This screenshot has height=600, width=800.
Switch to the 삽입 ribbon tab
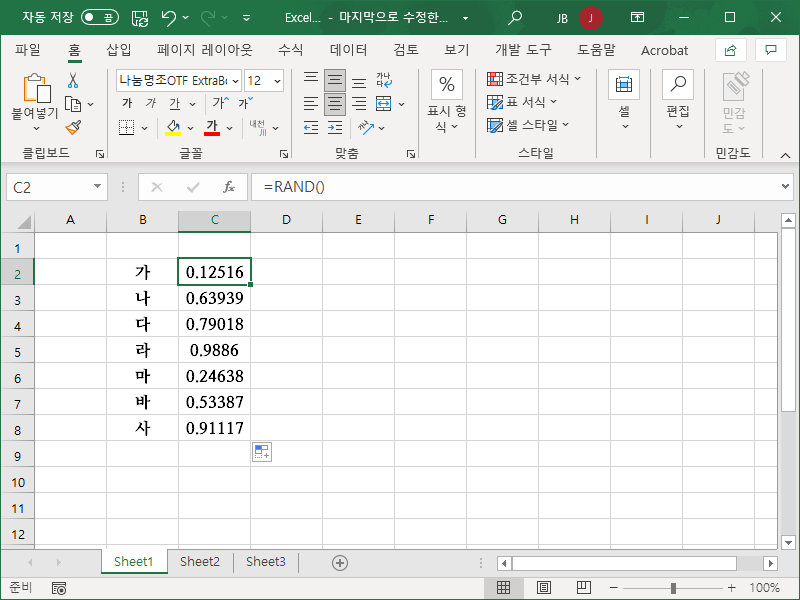(x=118, y=50)
